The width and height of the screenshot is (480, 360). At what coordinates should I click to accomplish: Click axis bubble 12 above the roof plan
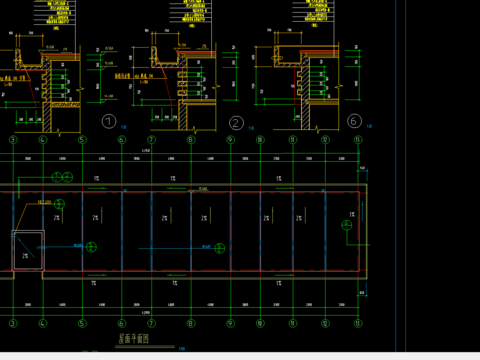[325, 140]
